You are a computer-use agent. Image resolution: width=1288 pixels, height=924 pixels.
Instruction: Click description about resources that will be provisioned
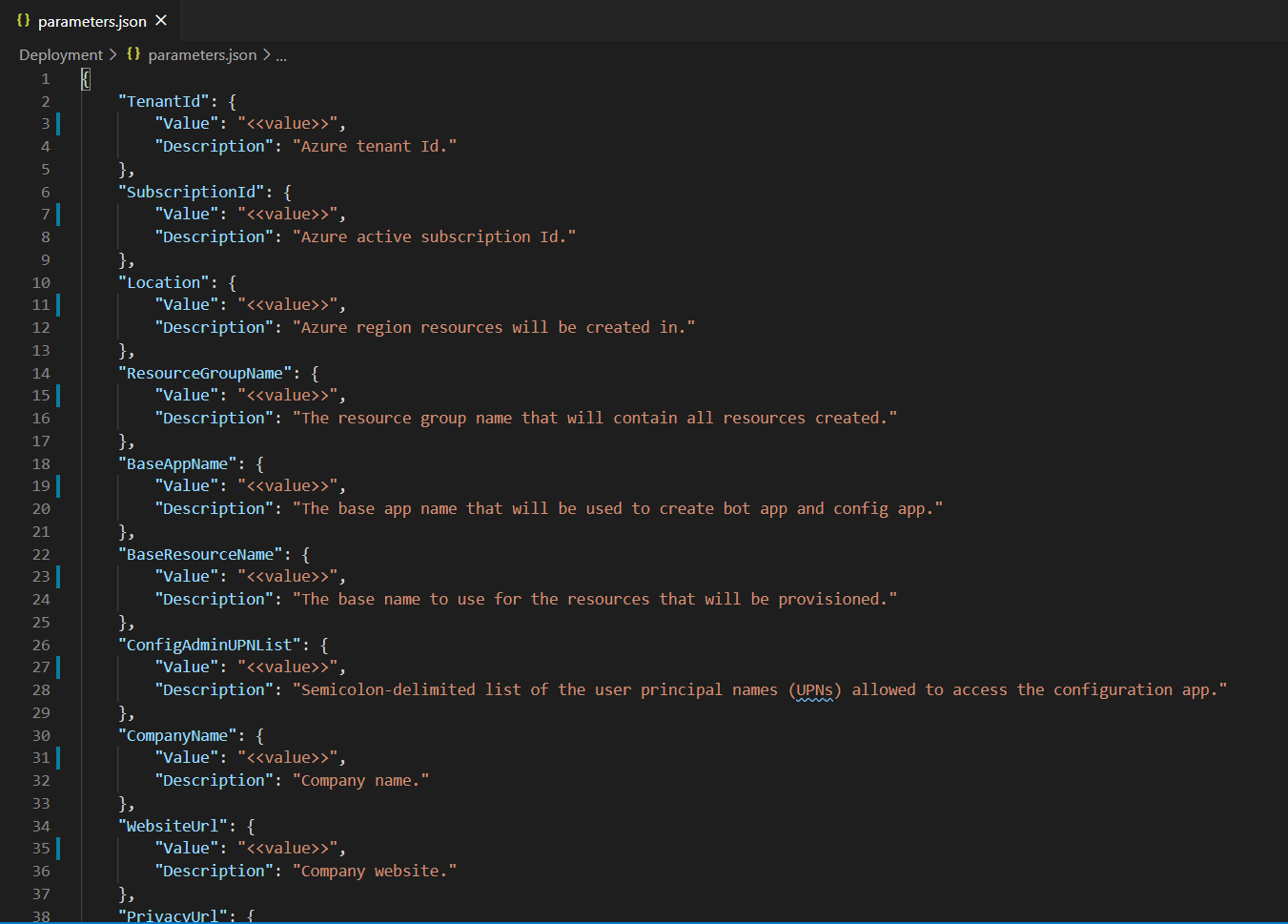coord(595,599)
